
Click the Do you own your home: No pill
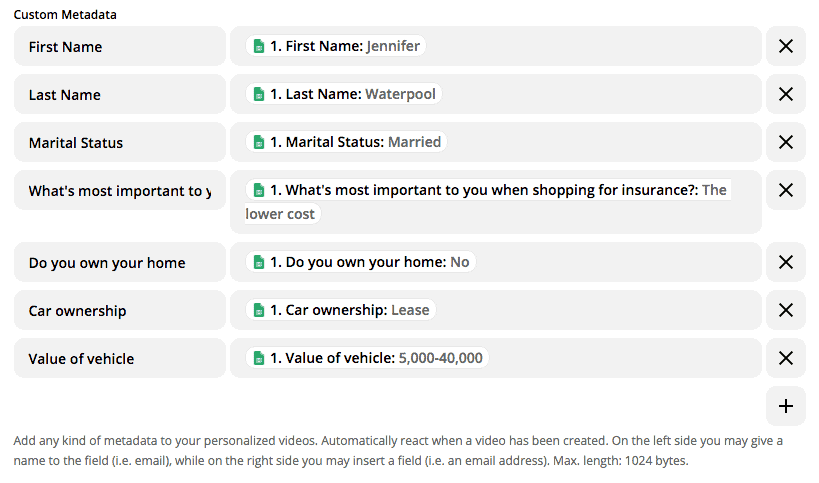[x=360, y=262]
